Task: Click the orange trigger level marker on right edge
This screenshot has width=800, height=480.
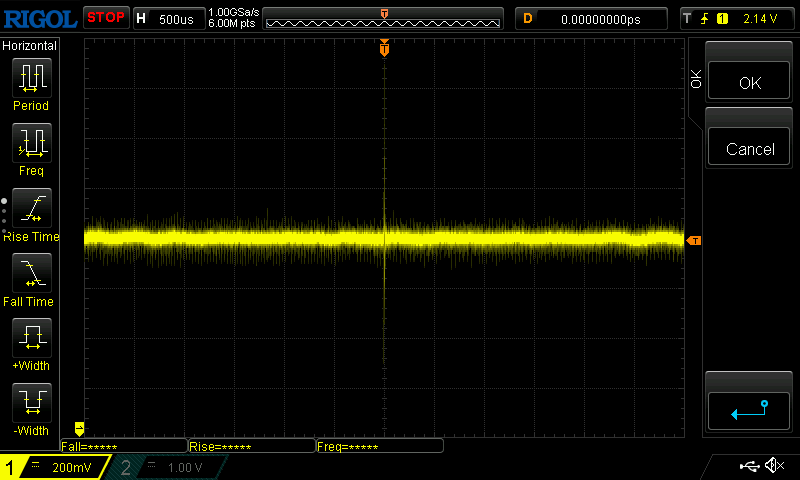Action: [694, 240]
